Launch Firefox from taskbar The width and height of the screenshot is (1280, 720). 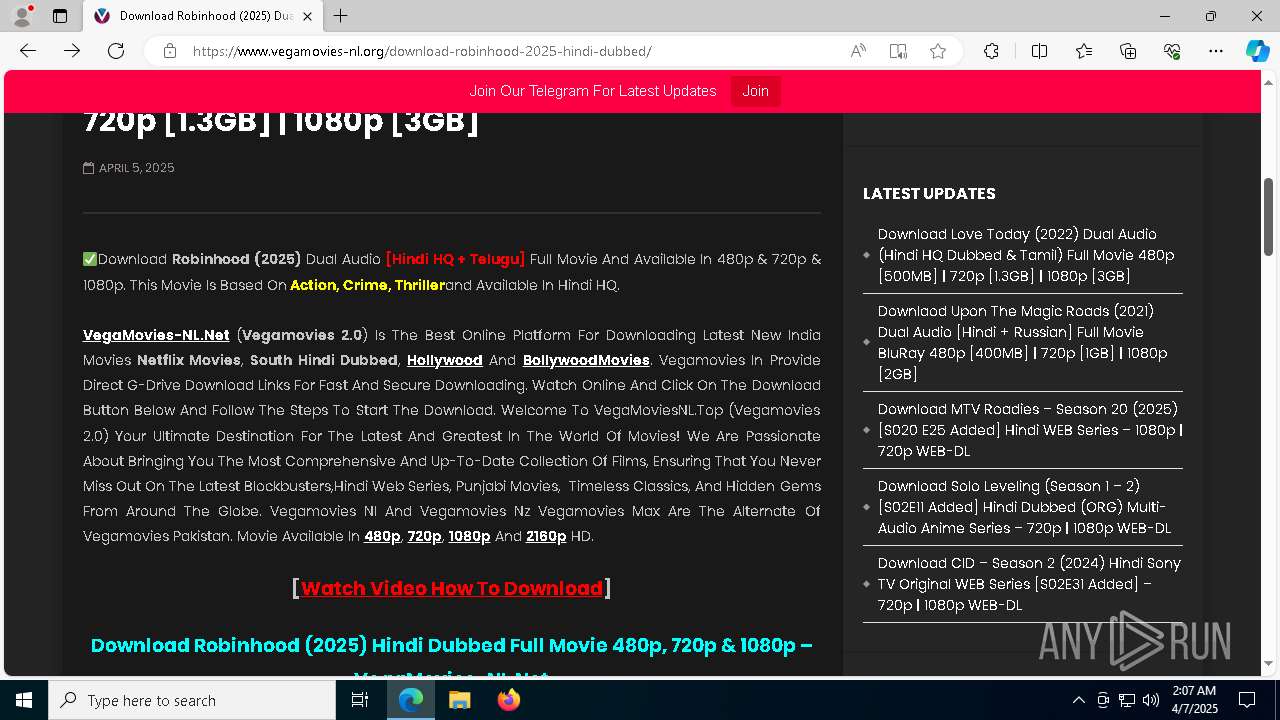tap(508, 700)
